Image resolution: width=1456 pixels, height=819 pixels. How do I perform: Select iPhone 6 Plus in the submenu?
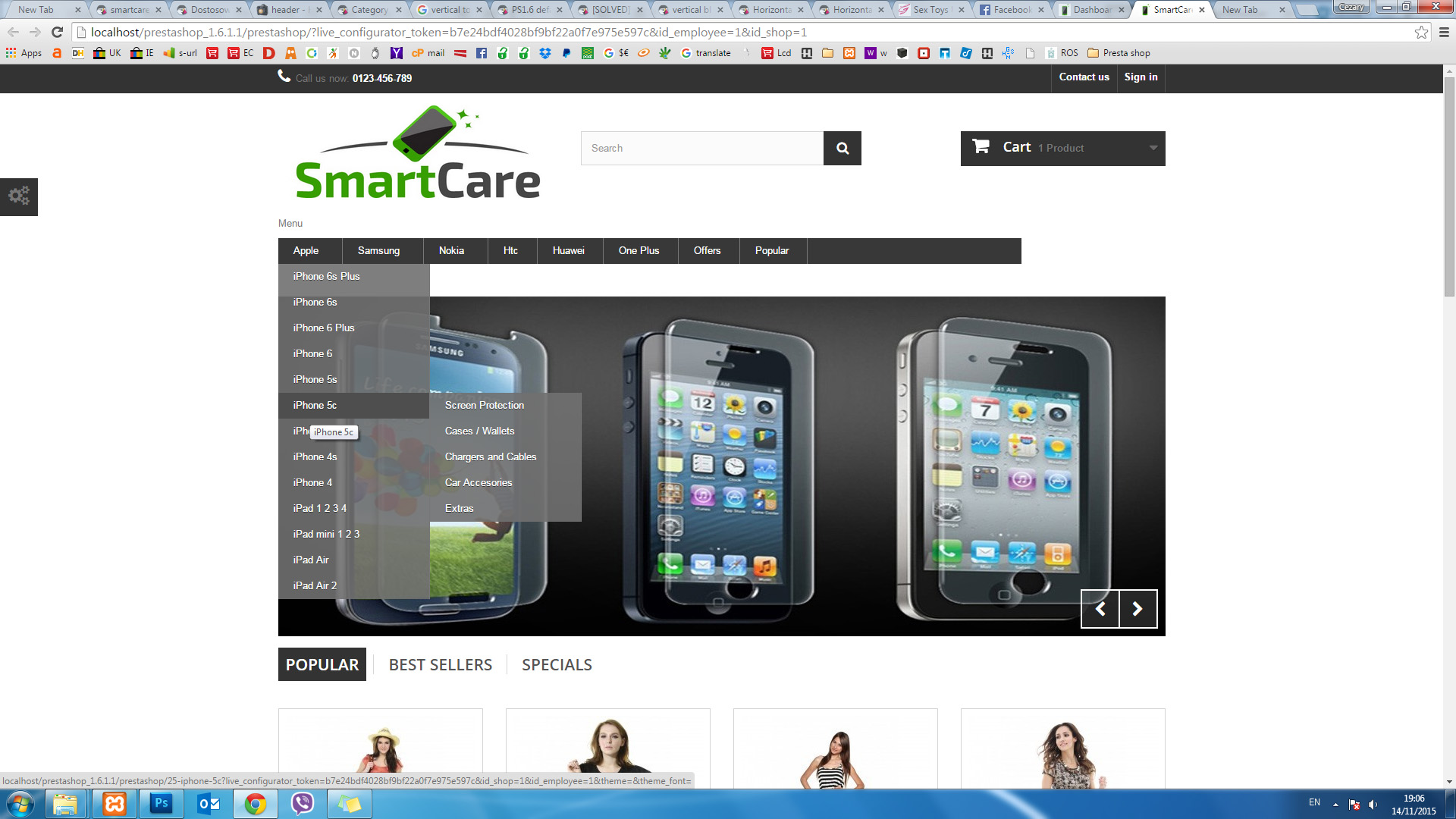(x=354, y=328)
